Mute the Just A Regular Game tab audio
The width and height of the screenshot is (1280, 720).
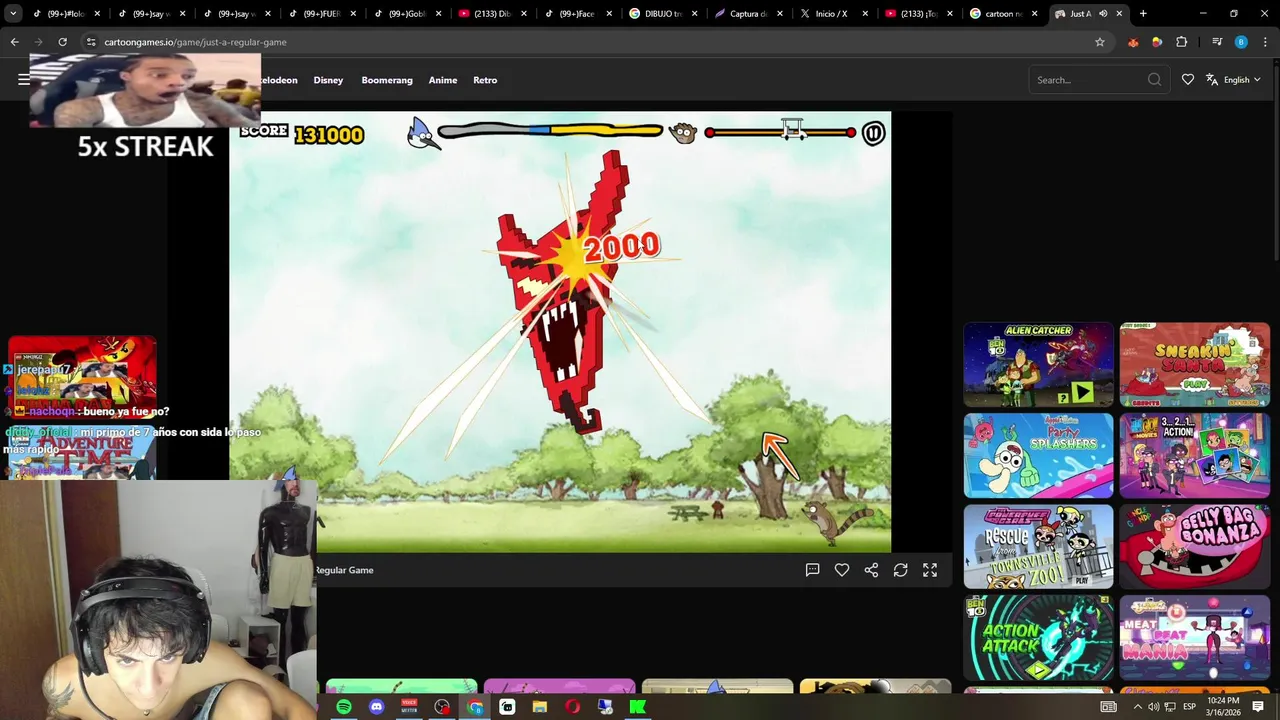pyautogui.click(x=1103, y=14)
